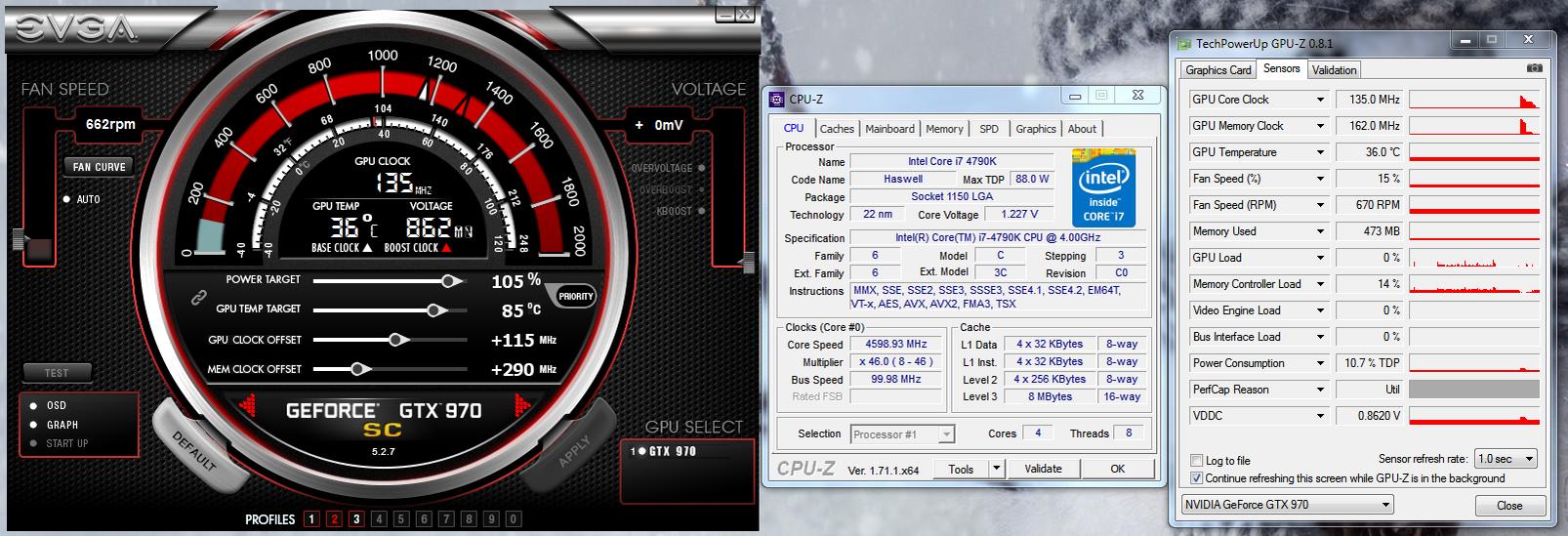
Task: Uncheck Continue refreshing in background checkbox
Action: click(1197, 478)
